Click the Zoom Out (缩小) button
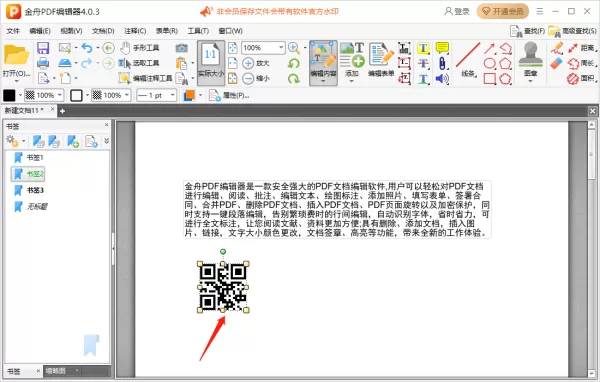This screenshot has height=382, width=600. 256,78
